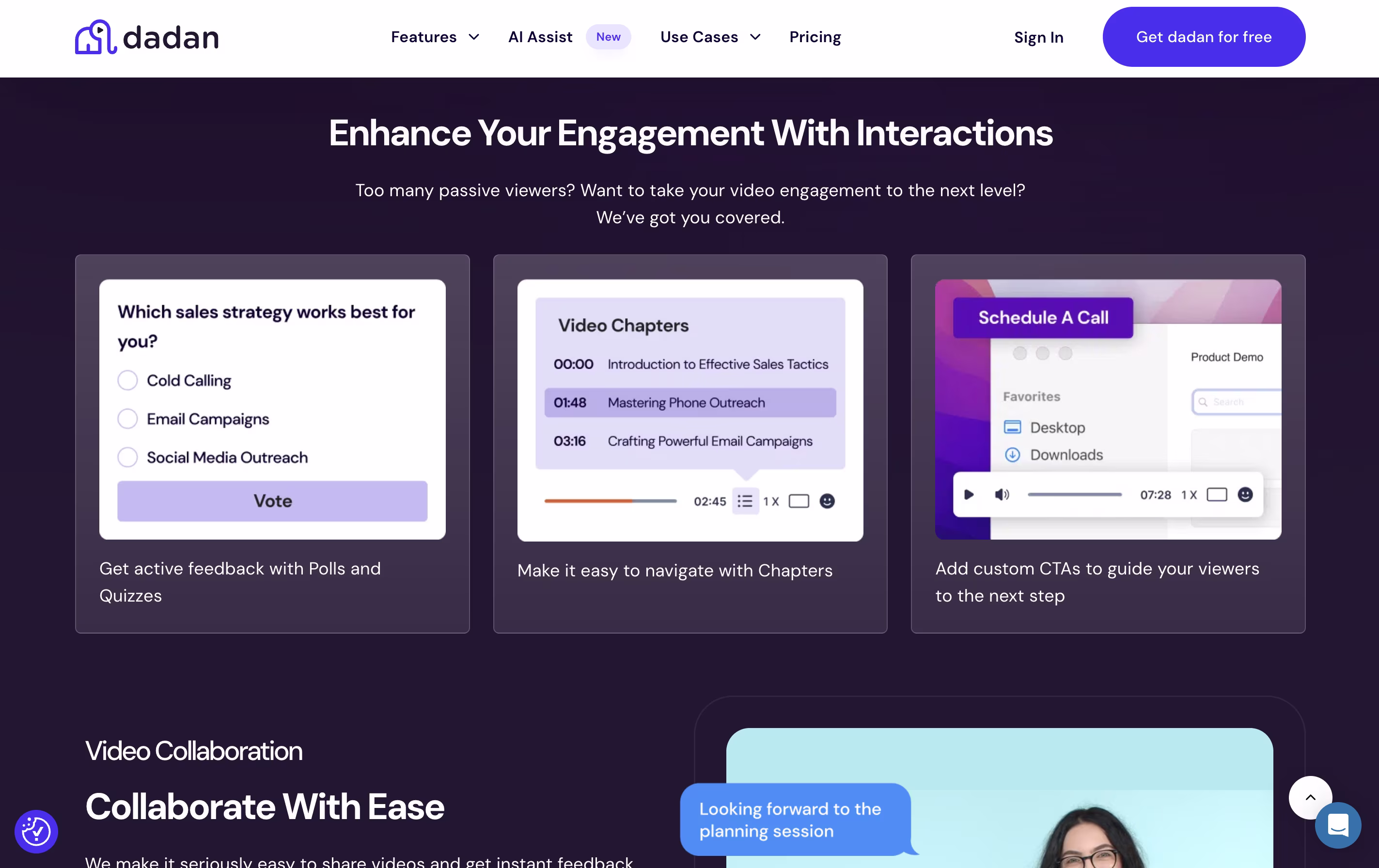Click the play button in CTA player
The height and width of the screenshot is (868, 1379).
point(969,495)
